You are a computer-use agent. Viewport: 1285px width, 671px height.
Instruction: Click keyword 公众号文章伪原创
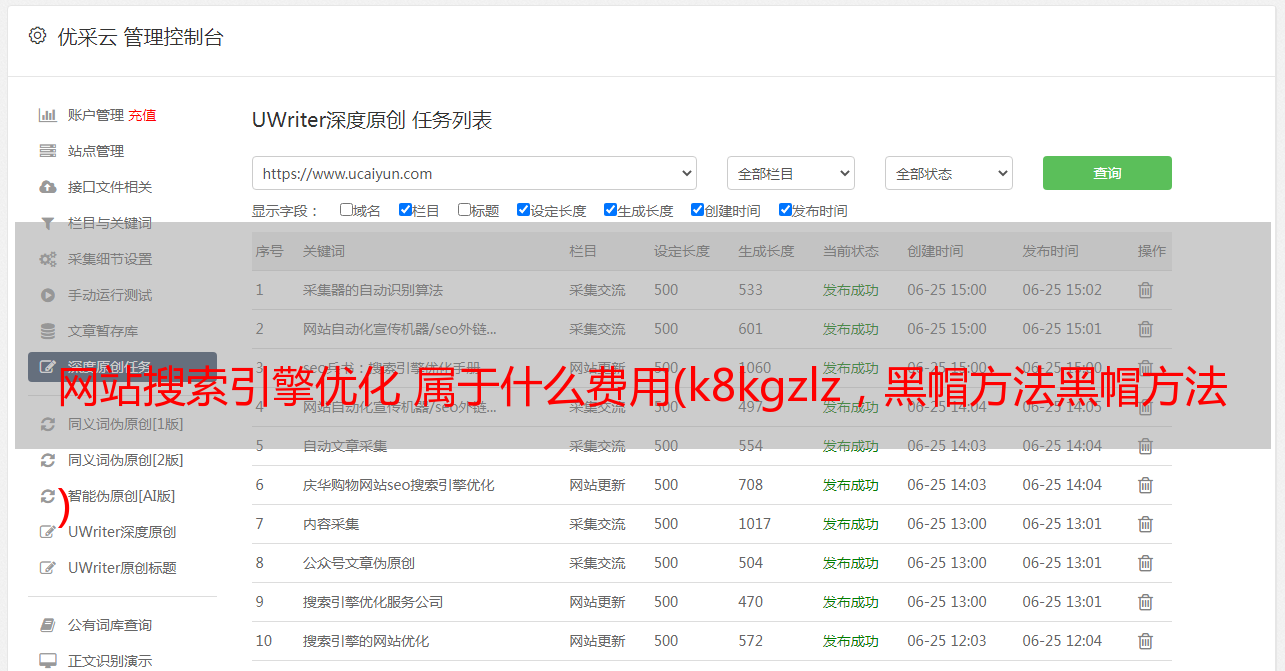[x=359, y=563]
